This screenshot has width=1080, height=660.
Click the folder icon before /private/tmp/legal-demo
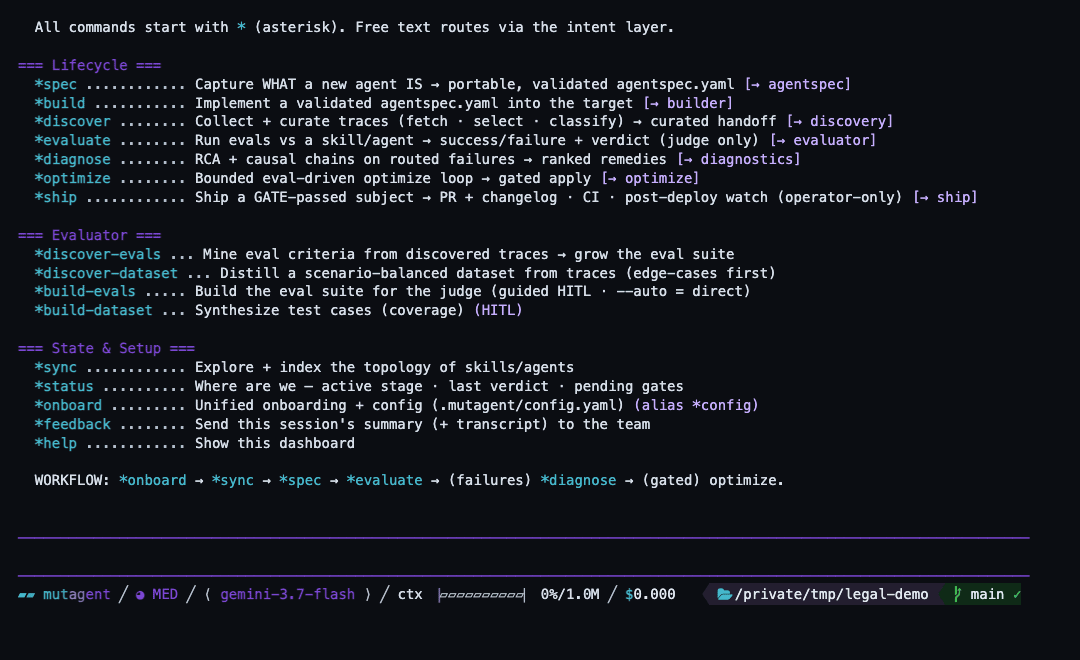[x=724, y=594]
